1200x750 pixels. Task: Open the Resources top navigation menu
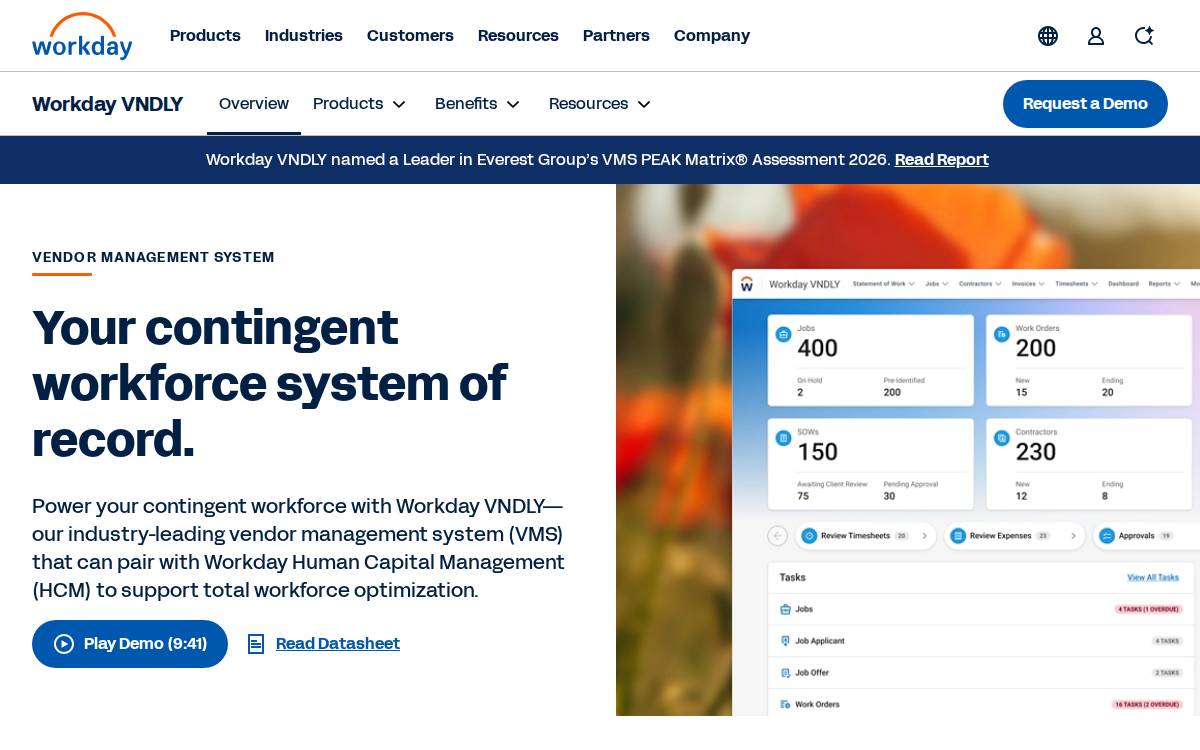[x=518, y=36]
